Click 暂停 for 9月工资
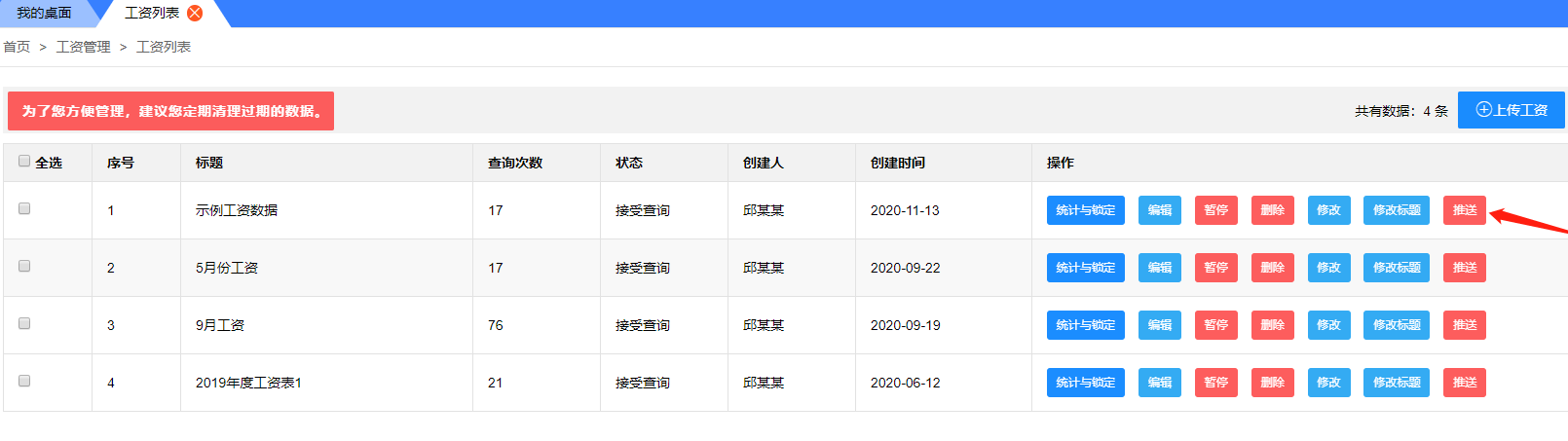1568x441 pixels. coord(1216,325)
